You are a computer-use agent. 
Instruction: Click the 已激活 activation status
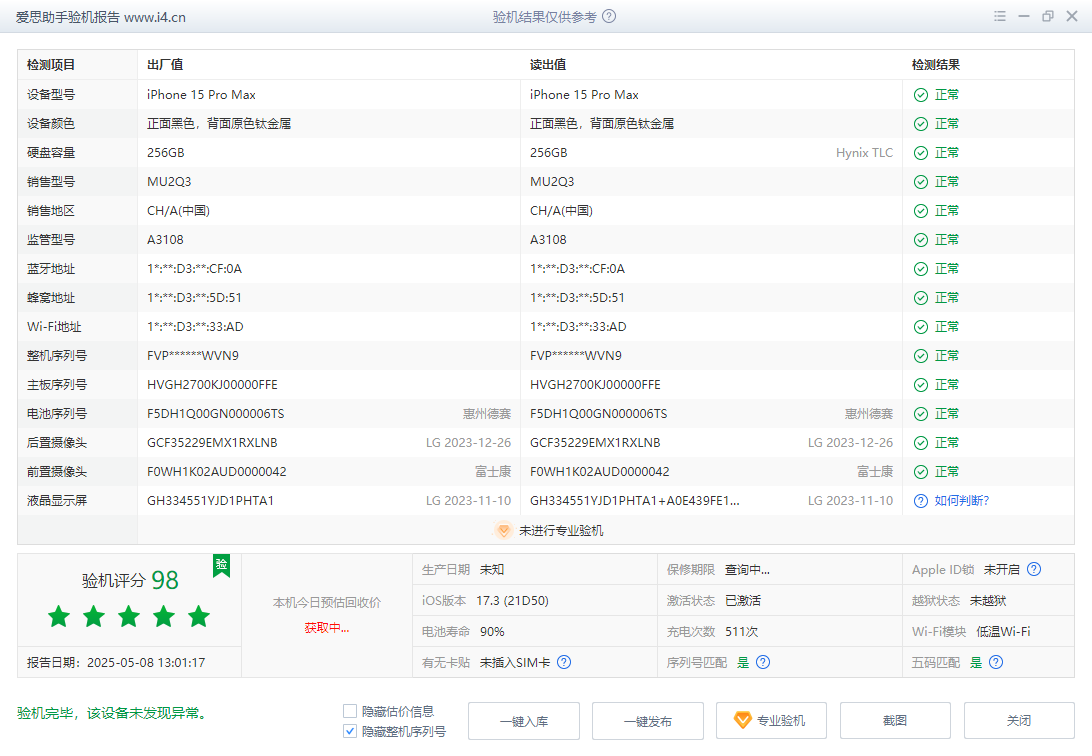[743, 601]
